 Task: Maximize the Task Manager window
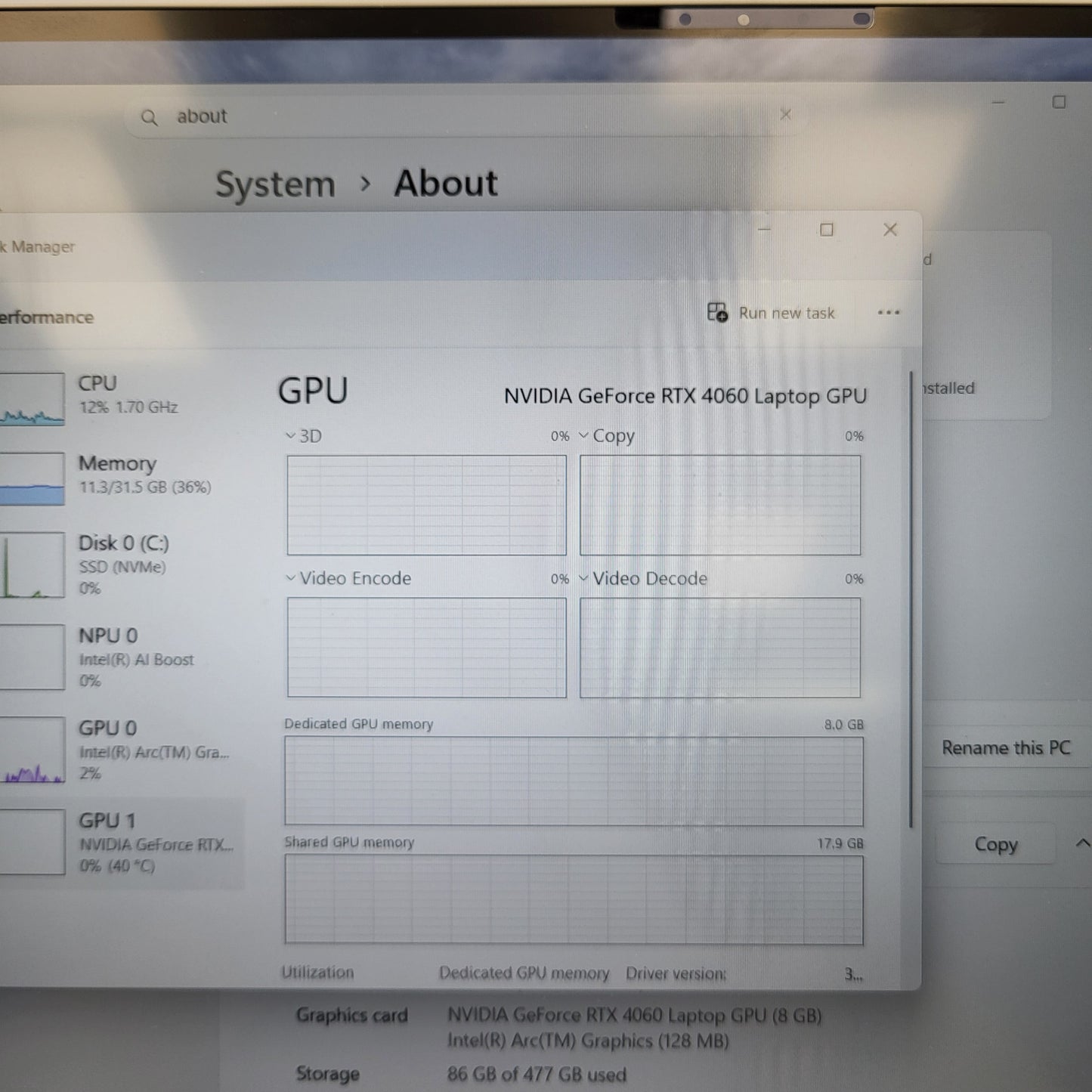pos(827,229)
